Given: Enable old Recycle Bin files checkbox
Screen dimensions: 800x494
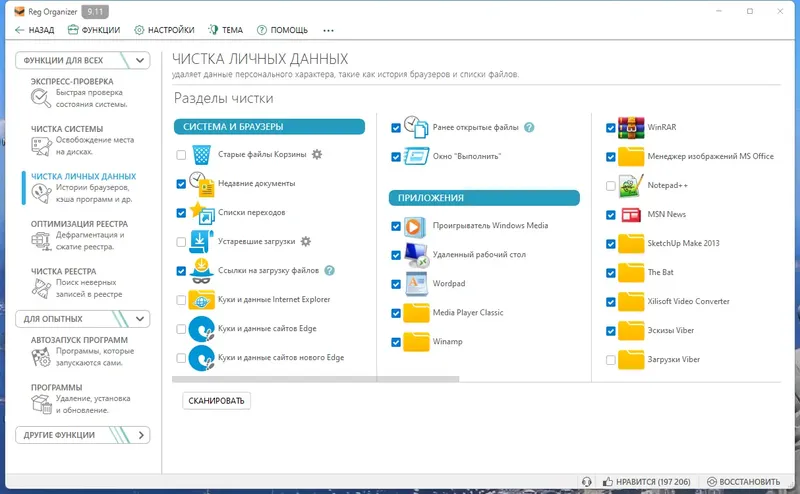Looking at the screenshot, I should pos(181,155).
